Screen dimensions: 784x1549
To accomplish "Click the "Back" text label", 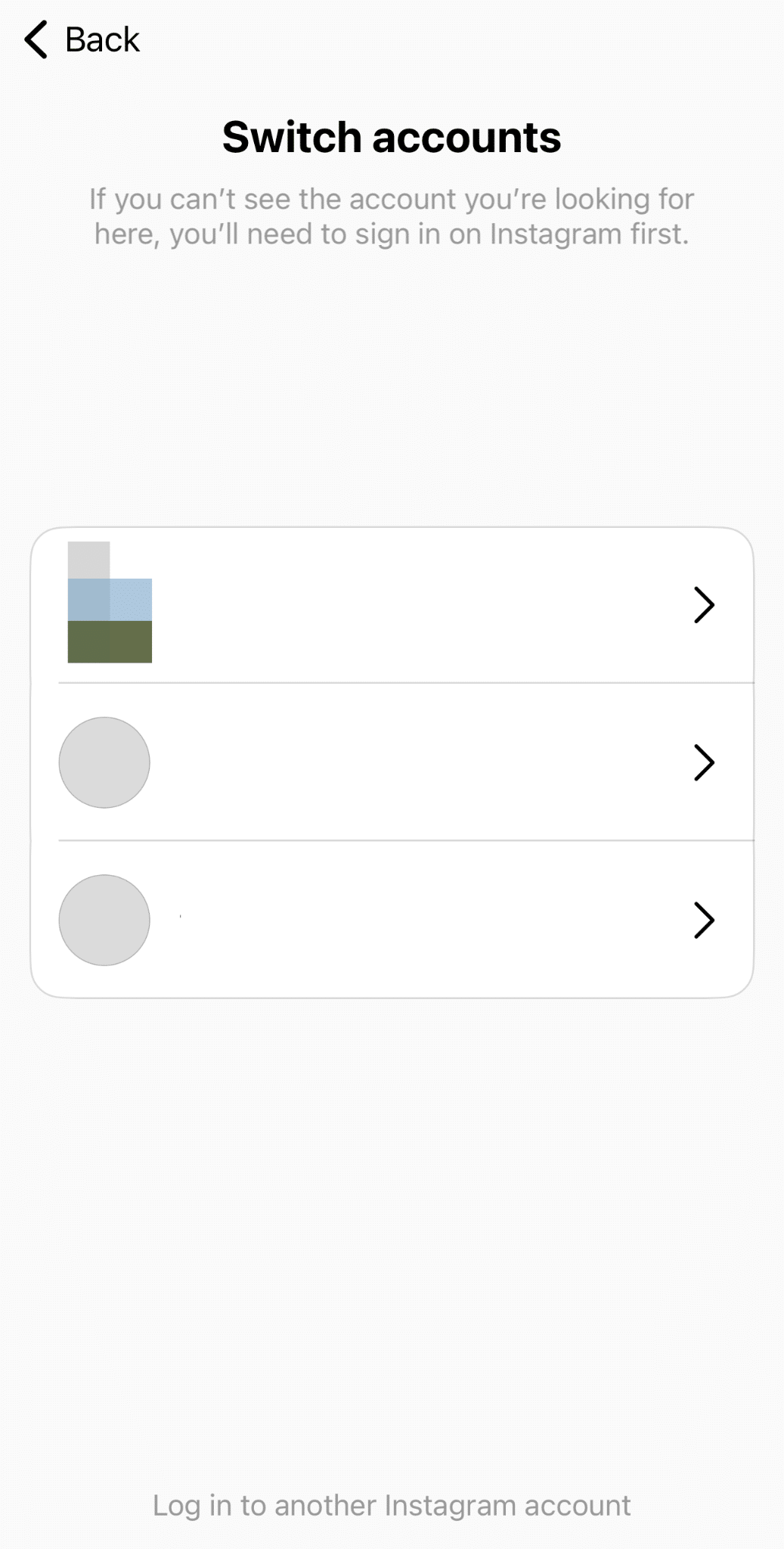I will pyautogui.click(x=102, y=39).
